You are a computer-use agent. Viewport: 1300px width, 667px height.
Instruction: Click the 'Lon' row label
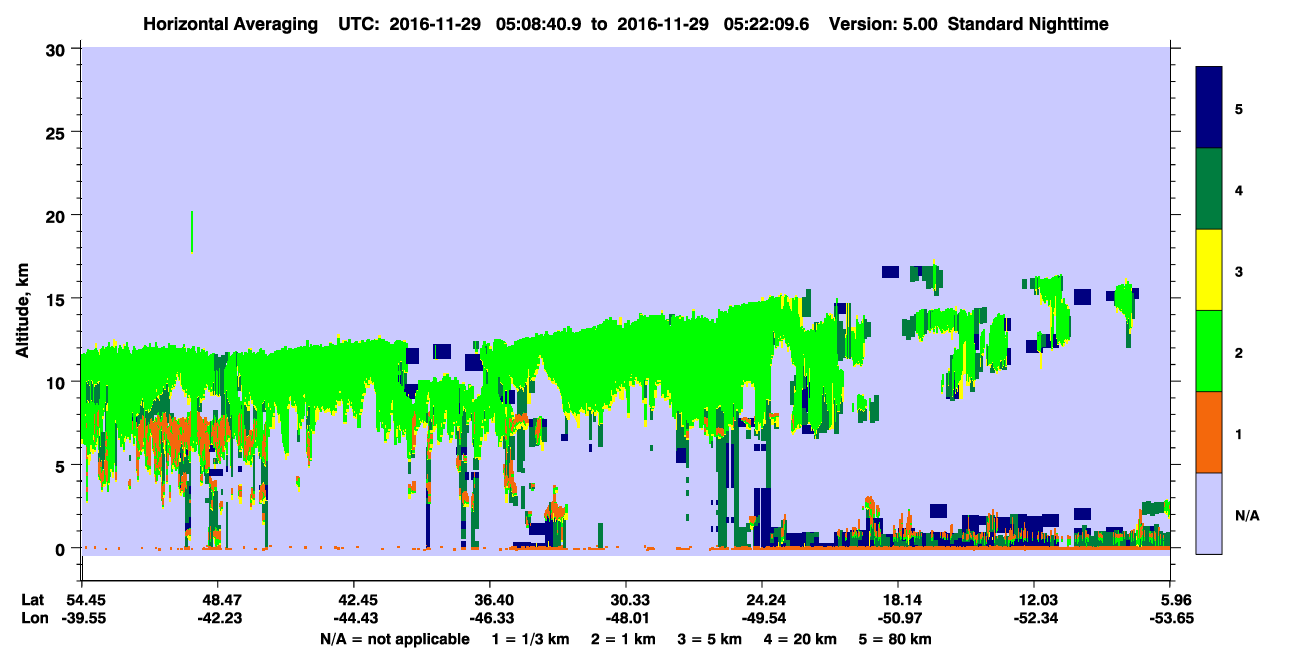coord(34,618)
